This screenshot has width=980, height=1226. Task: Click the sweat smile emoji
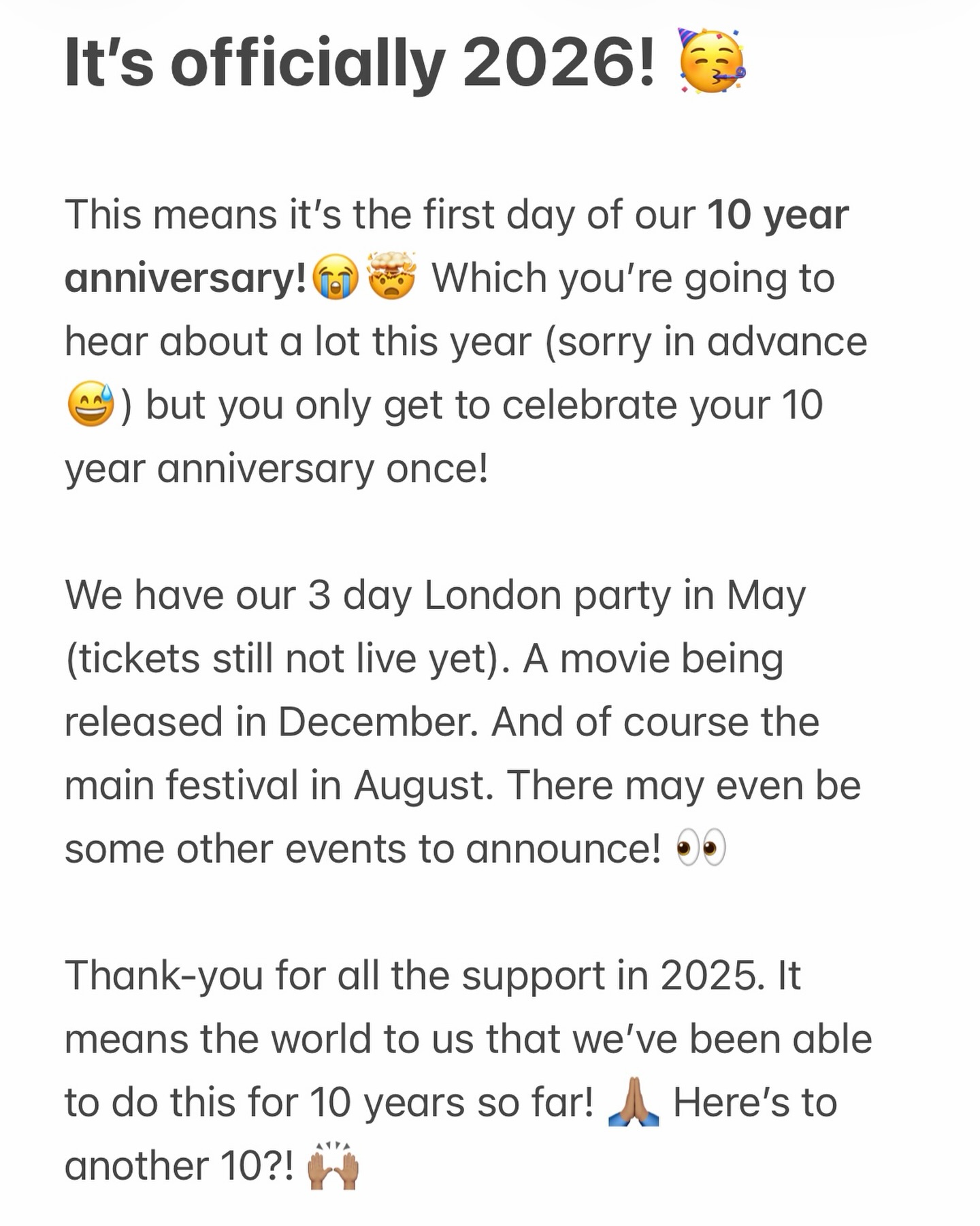click(91, 404)
